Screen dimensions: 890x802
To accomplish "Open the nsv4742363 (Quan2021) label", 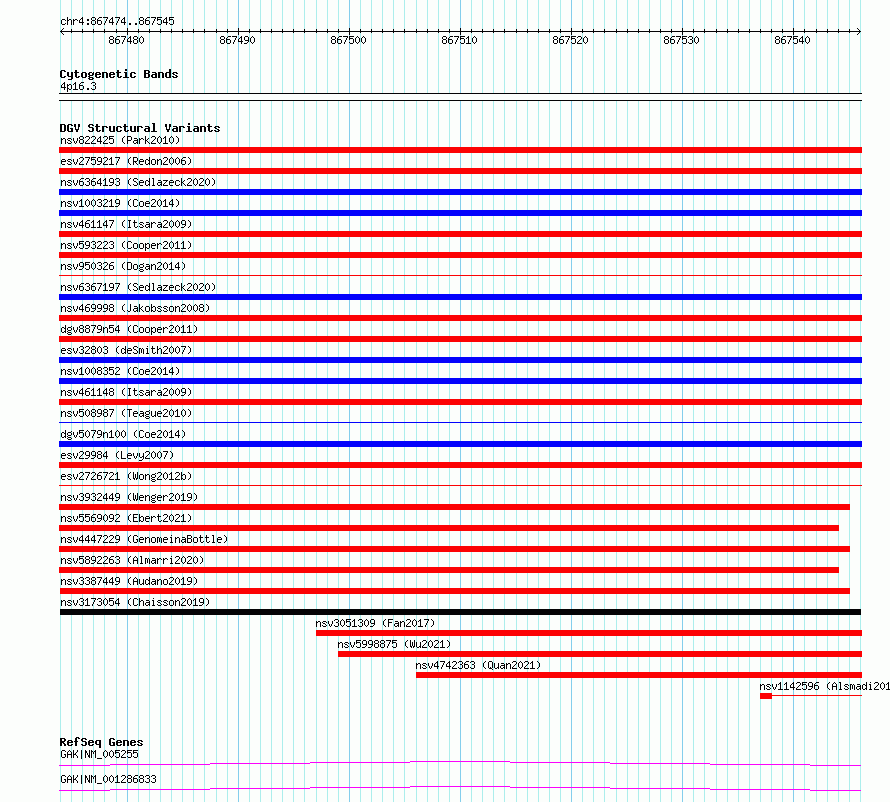I will (478, 665).
